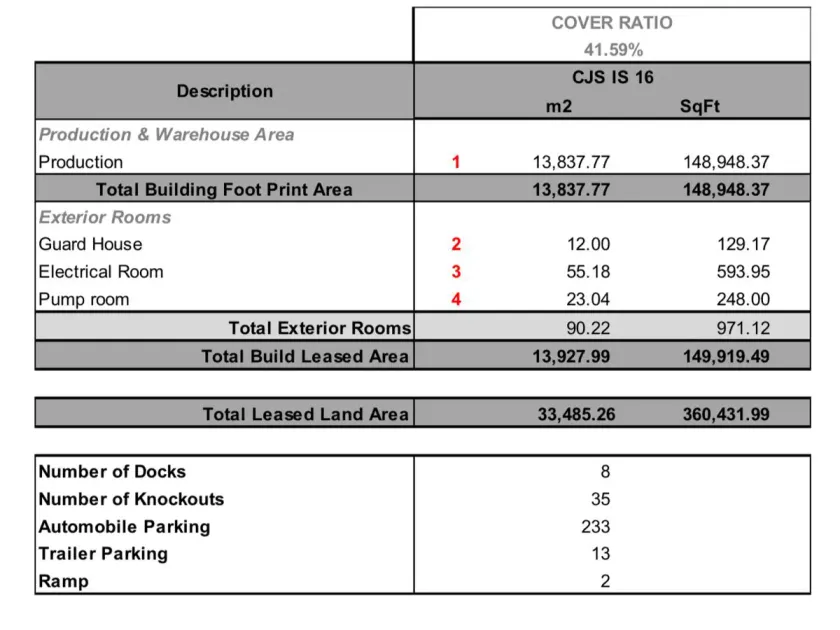Select red index number 1
Viewport: 840px width, 630px height.
click(456, 162)
